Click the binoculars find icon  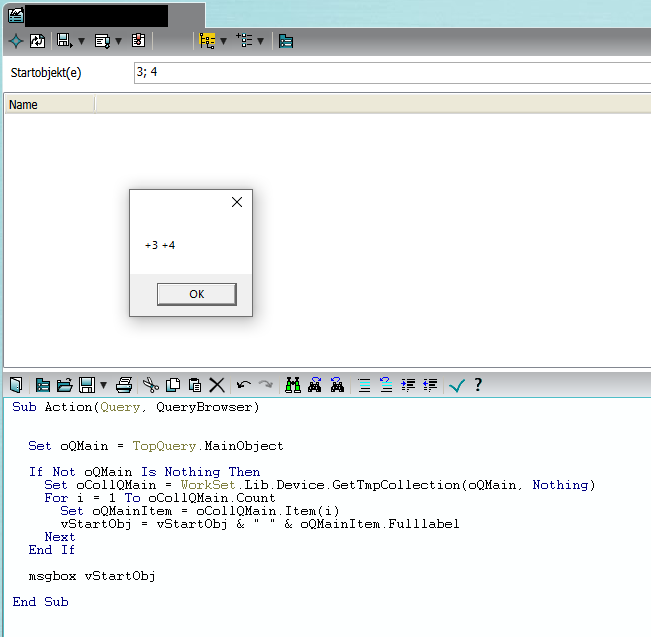(293, 385)
